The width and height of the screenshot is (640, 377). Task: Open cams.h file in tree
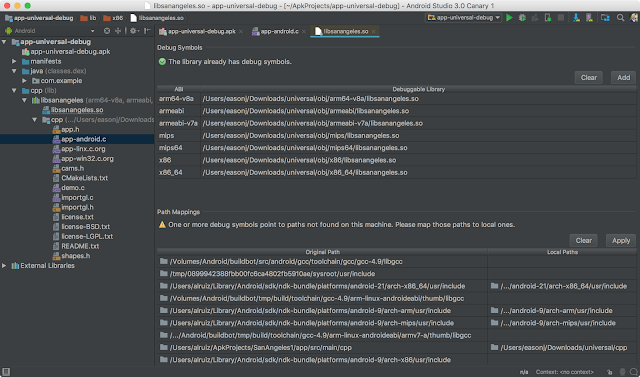(68, 168)
